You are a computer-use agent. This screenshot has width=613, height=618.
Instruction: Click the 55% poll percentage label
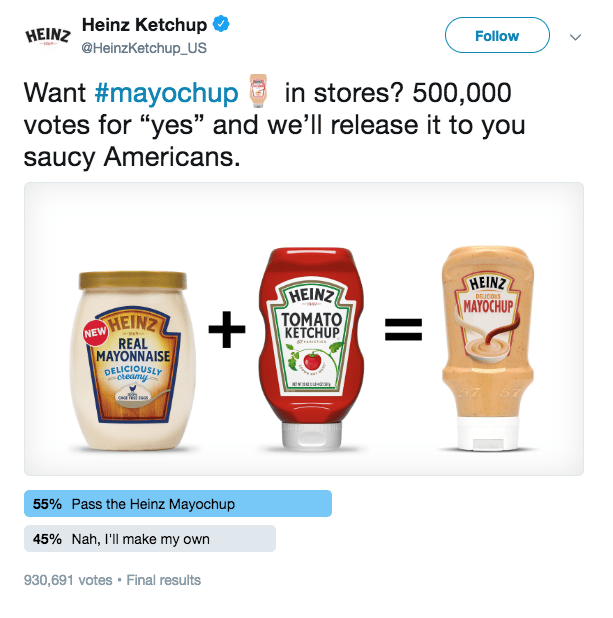[47, 504]
